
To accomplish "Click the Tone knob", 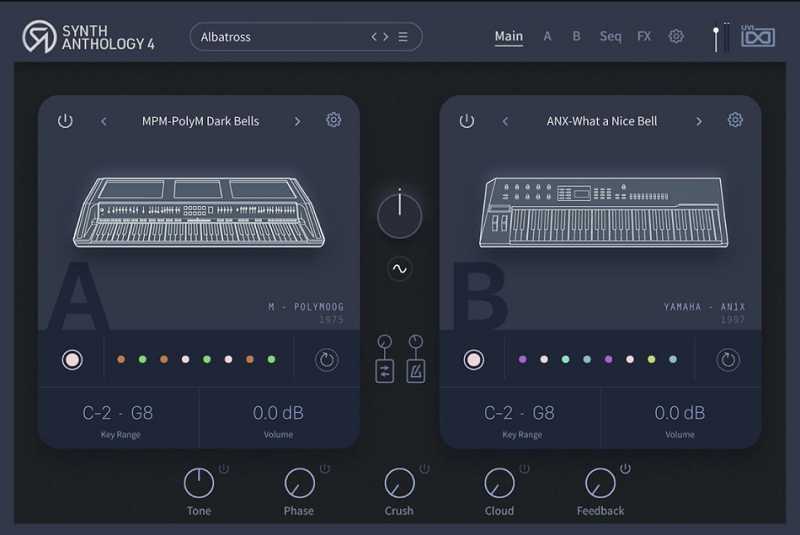I will click(x=199, y=482).
